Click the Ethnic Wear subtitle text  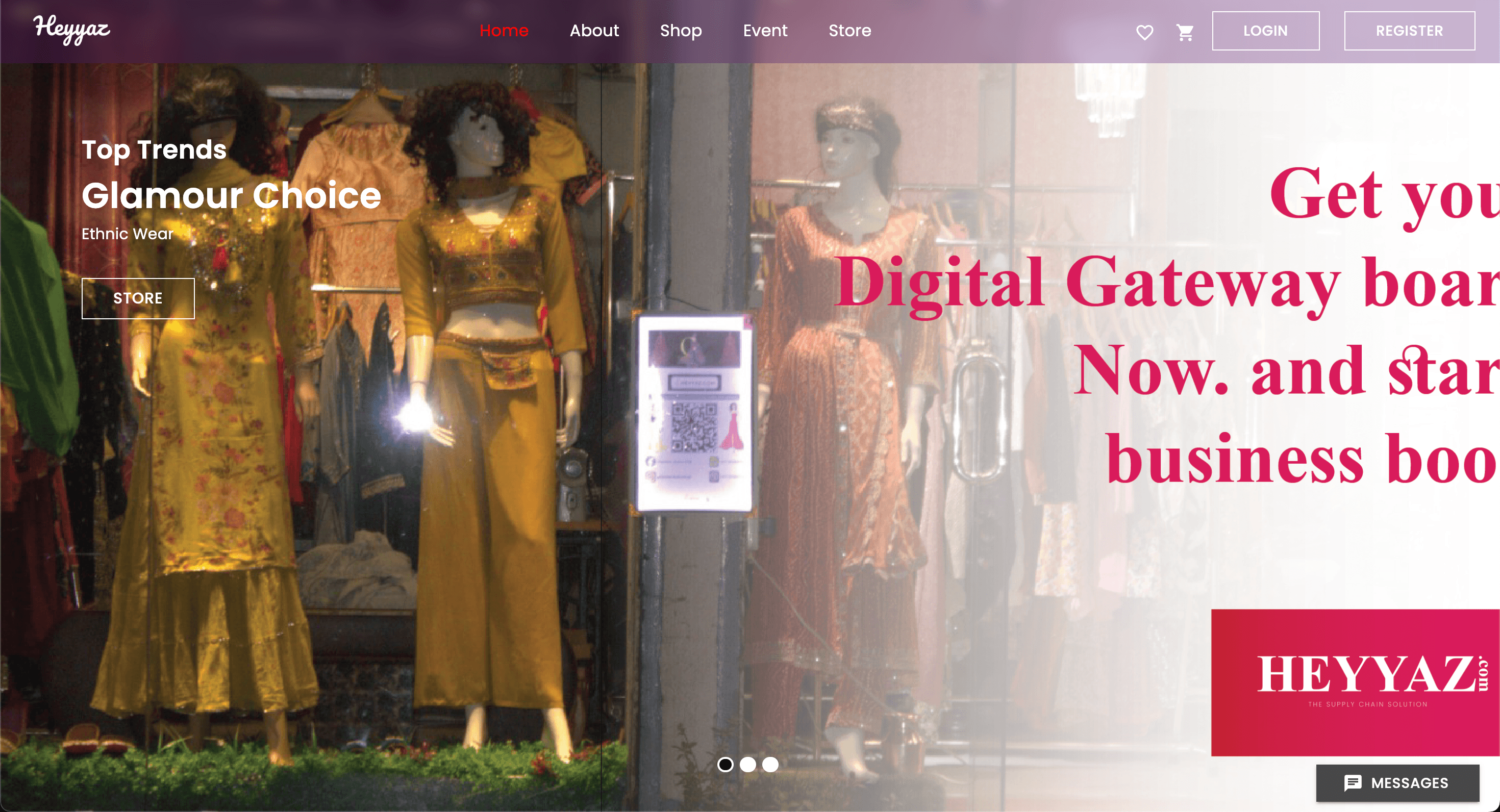point(128,234)
